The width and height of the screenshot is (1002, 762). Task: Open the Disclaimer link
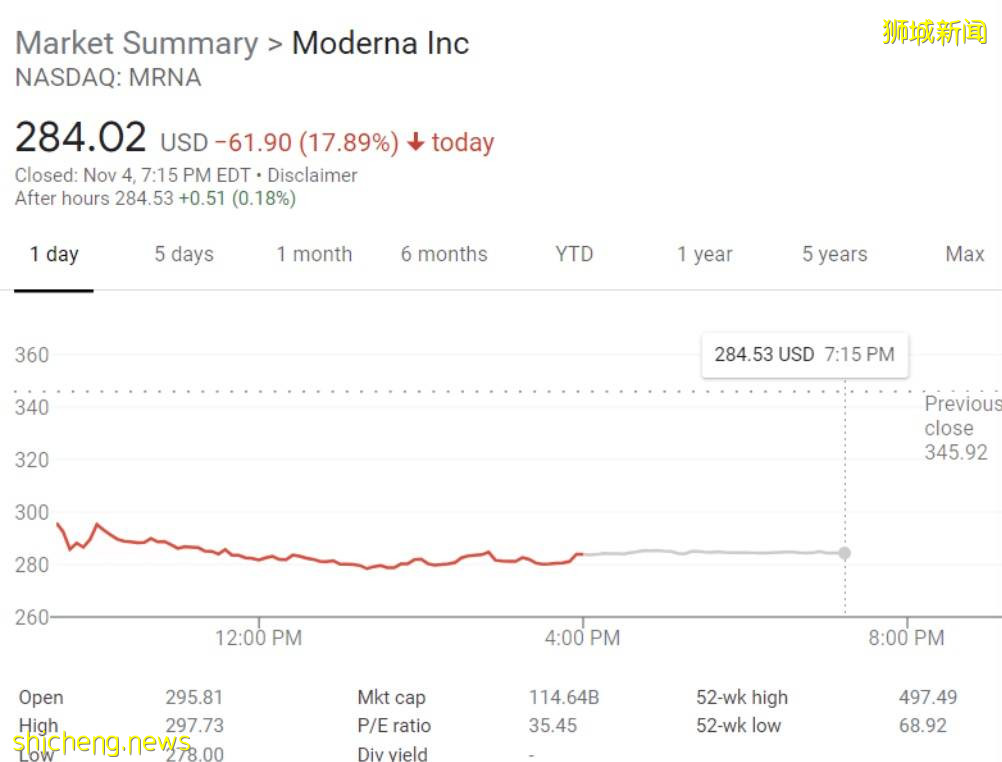click(x=312, y=176)
